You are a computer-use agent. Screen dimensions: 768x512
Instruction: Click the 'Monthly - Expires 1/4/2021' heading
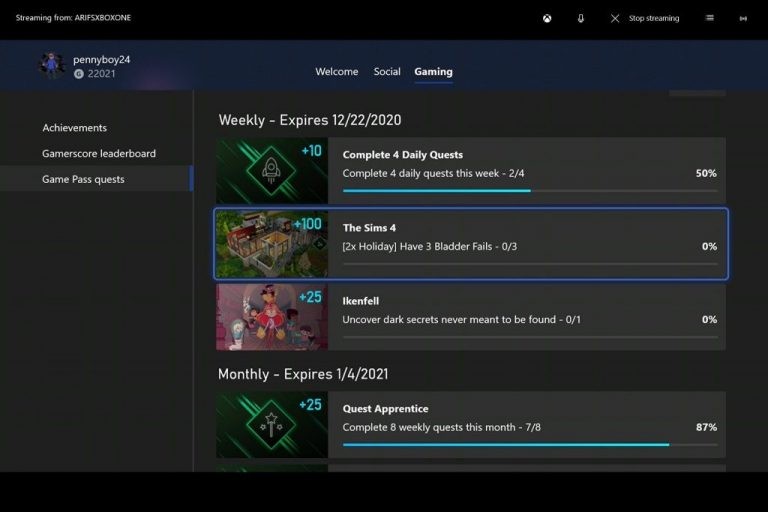(303, 374)
